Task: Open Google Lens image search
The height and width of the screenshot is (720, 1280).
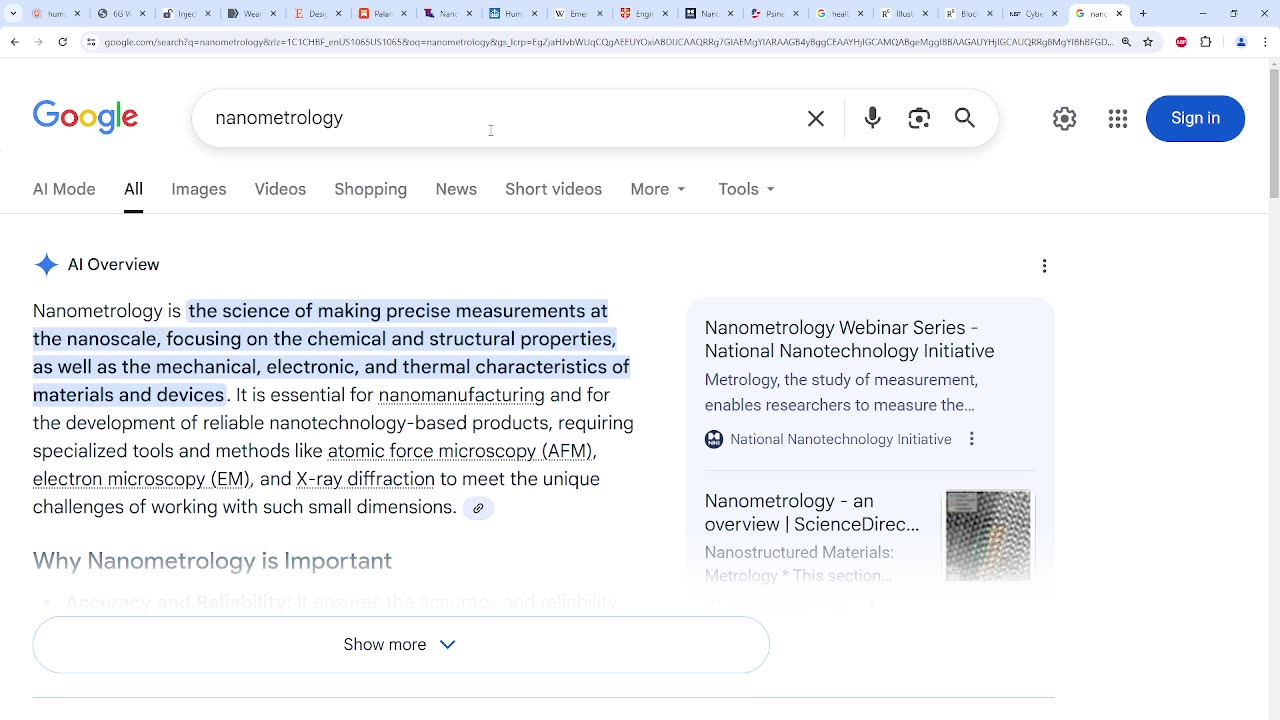Action: (919, 118)
